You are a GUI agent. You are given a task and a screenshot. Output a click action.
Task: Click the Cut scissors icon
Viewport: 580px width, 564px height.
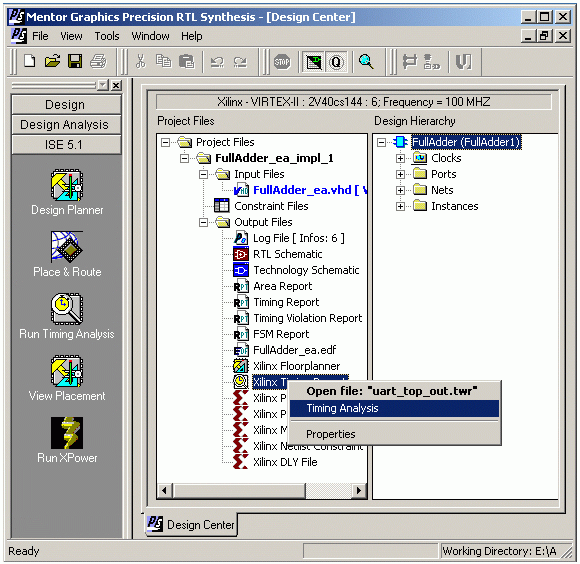click(141, 61)
